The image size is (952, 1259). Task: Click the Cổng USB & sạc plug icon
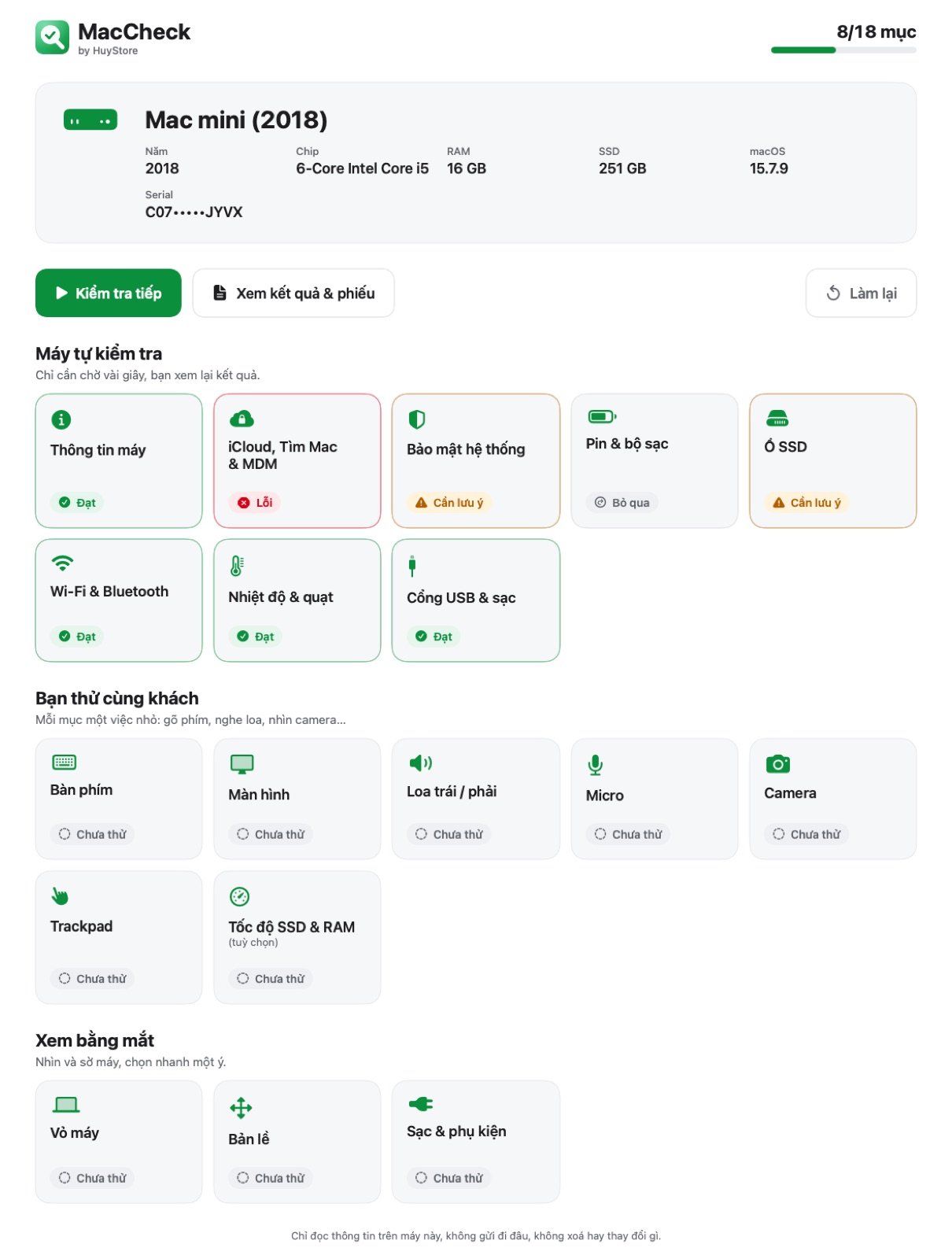(411, 566)
